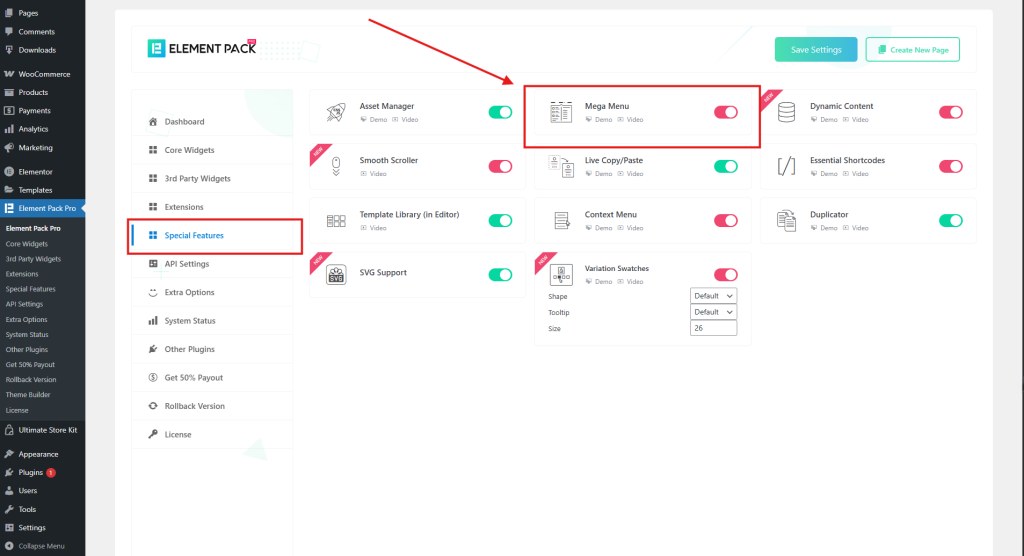Click the Essential Shortcodes bracket icon

pyautogui.click(x=787, y=166)
